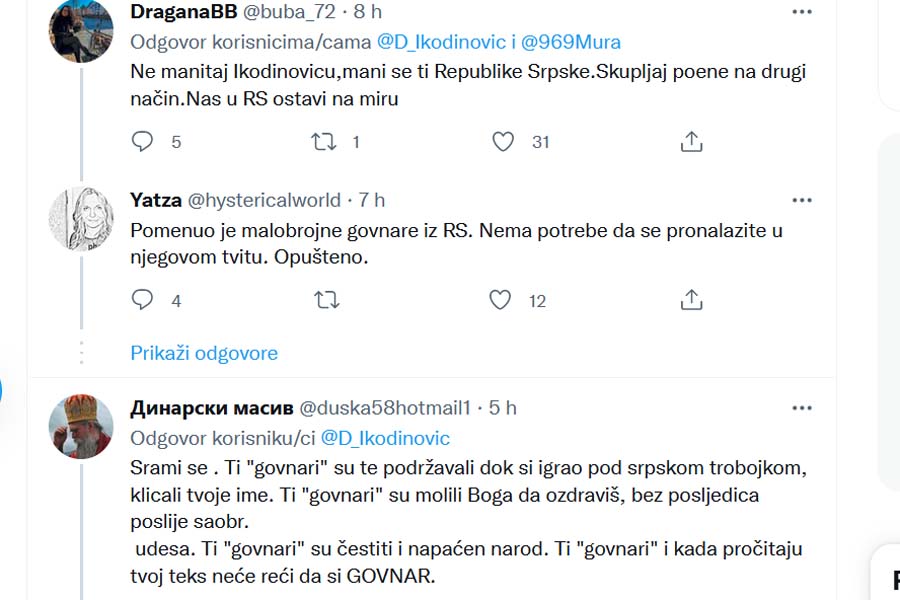Like DraganaBB's tweet with heart icon
This screenshot has width=900, height=600.
tap(503, 142)
